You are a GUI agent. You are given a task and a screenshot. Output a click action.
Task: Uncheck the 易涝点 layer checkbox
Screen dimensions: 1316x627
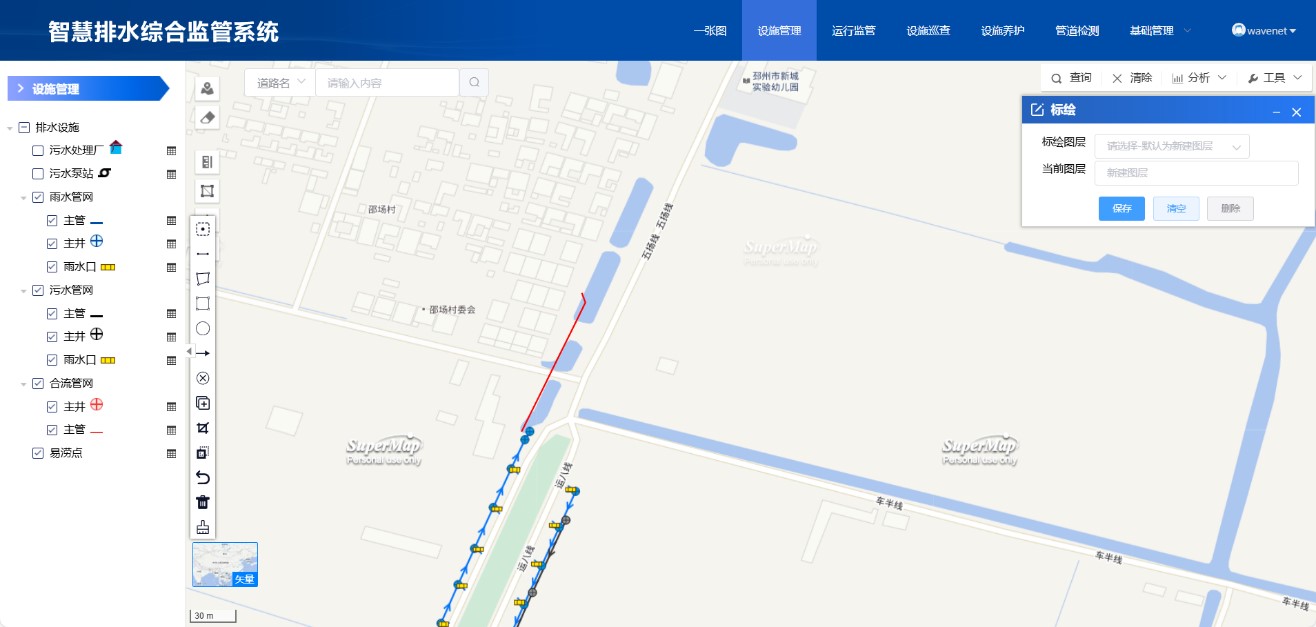pos(38,453)
